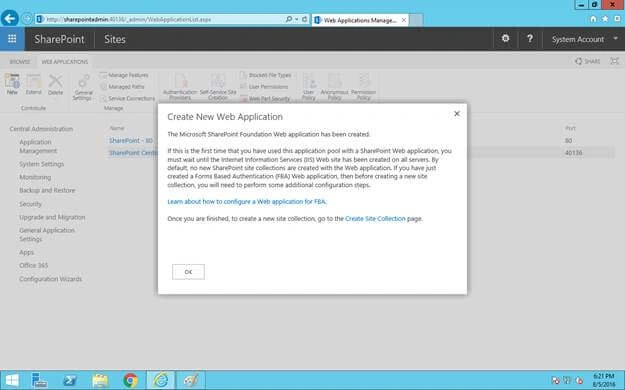Click the Sites link in the header
The width and height of the screenshot is (625, 390).
(115, 39)
